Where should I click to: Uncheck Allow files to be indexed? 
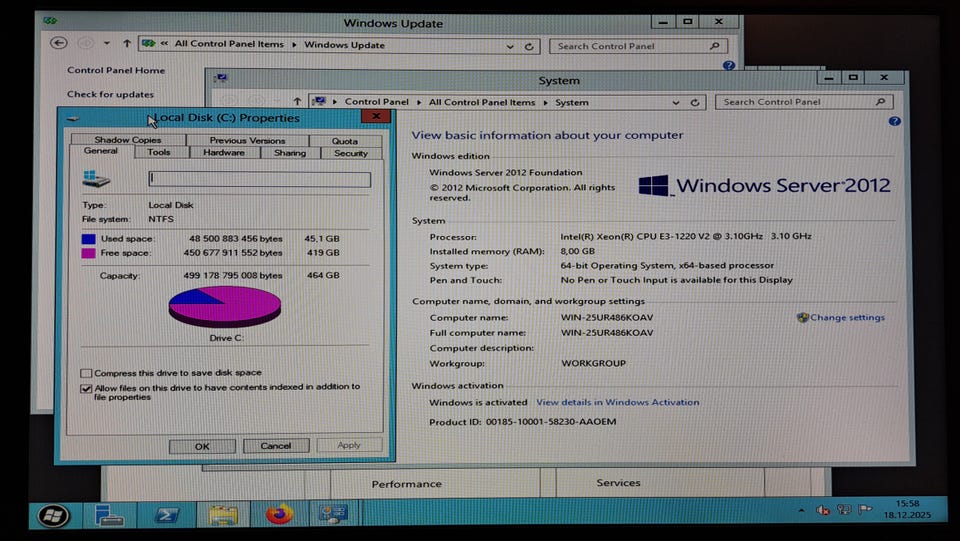pos(86,388)
